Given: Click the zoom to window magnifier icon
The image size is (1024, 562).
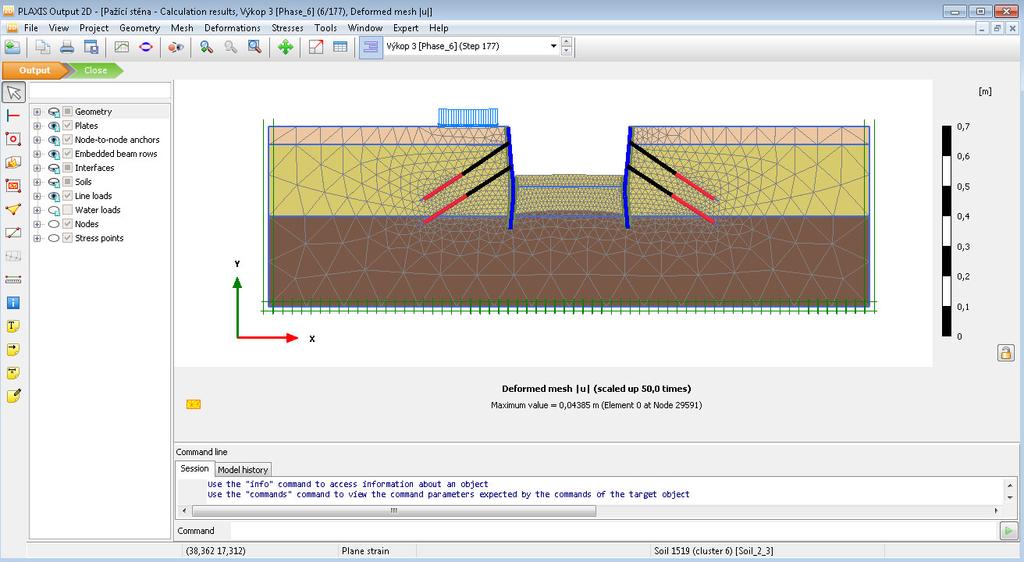Looking at the screenshot, I should pos(255,47).
